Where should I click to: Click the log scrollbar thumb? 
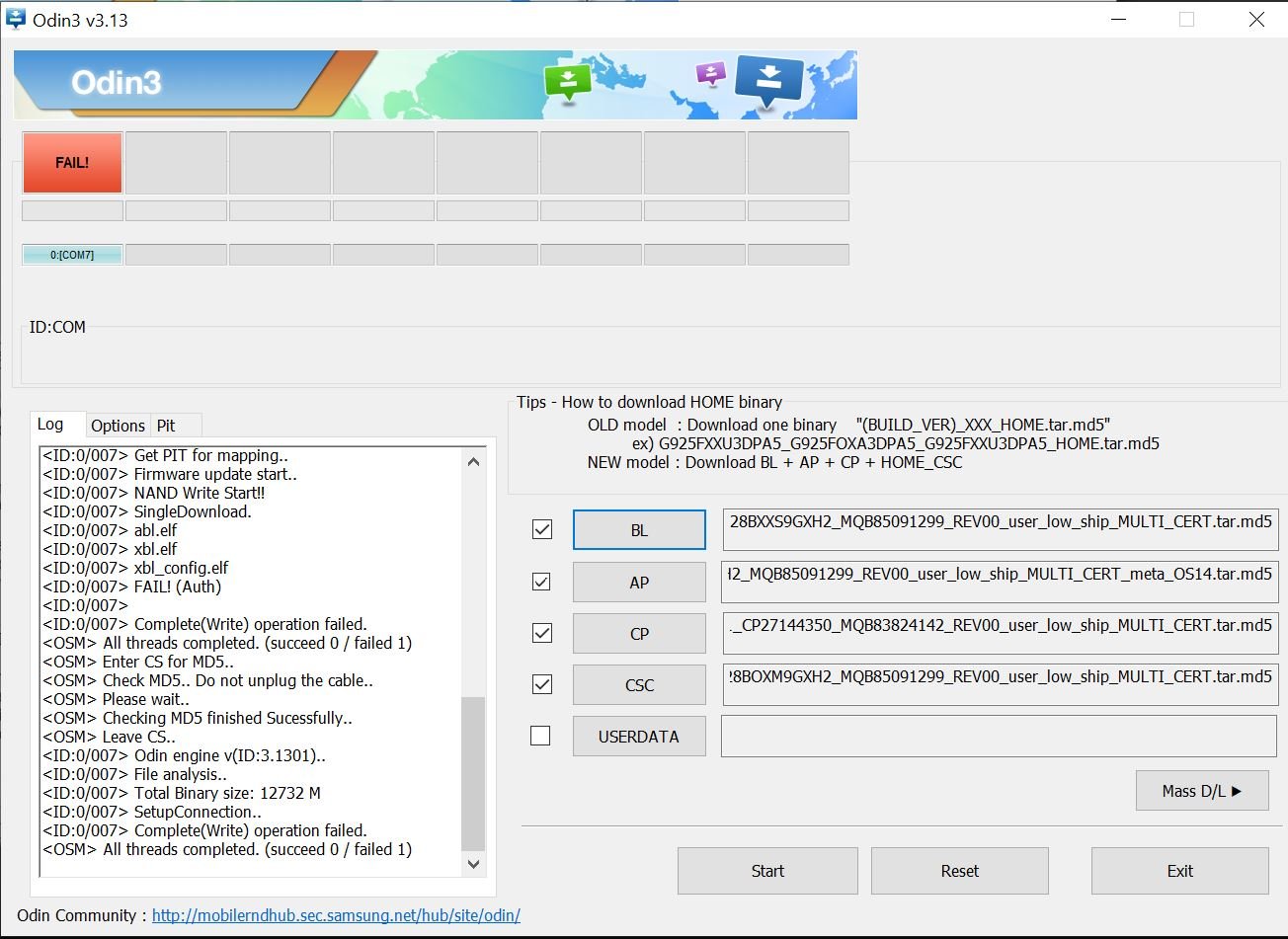coord(473,773)
